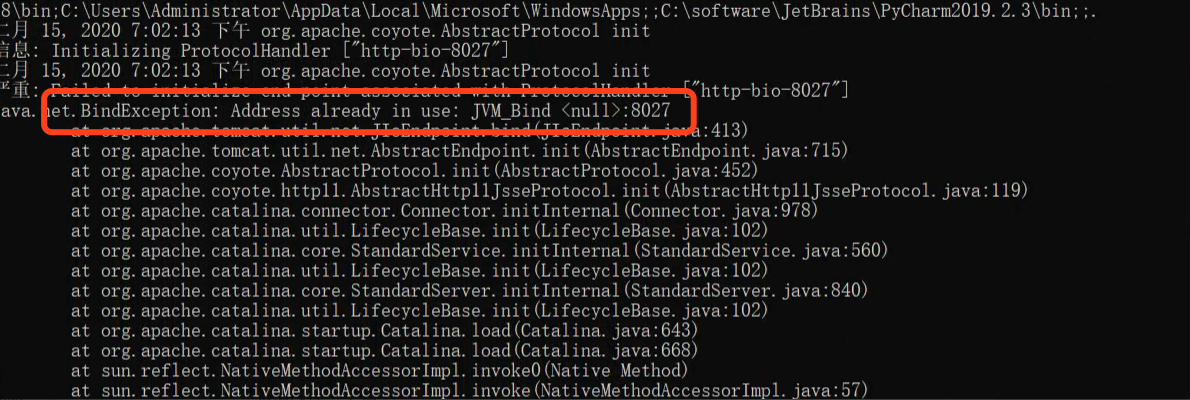Click the AbstractEndpoint.java:715 stack trace line
Image resolution: width=1190 pixels, height=400 pixels.
click(x=459, y=150)
